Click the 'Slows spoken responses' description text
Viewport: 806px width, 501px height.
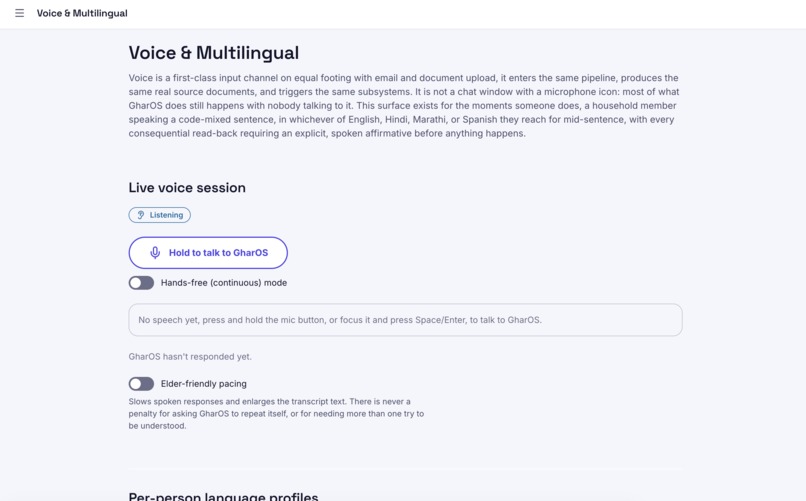(276, 414)
